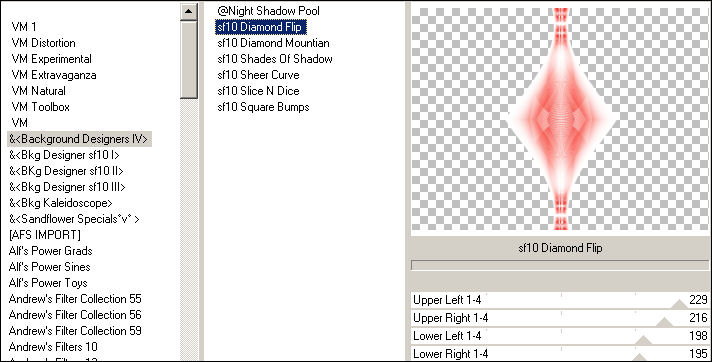Image resolution: width=712 pixels, height=362 pixels.
Task: Choose sf10 Shades Of Shadow filter
Action: (x=275, y=59)
